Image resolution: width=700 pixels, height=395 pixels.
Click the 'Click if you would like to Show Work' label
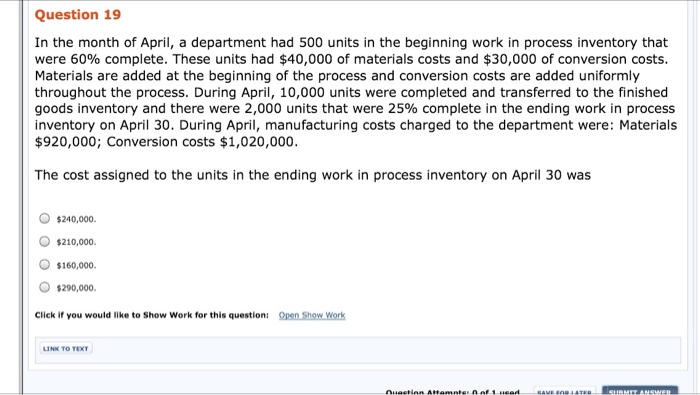tap(152, 315)
